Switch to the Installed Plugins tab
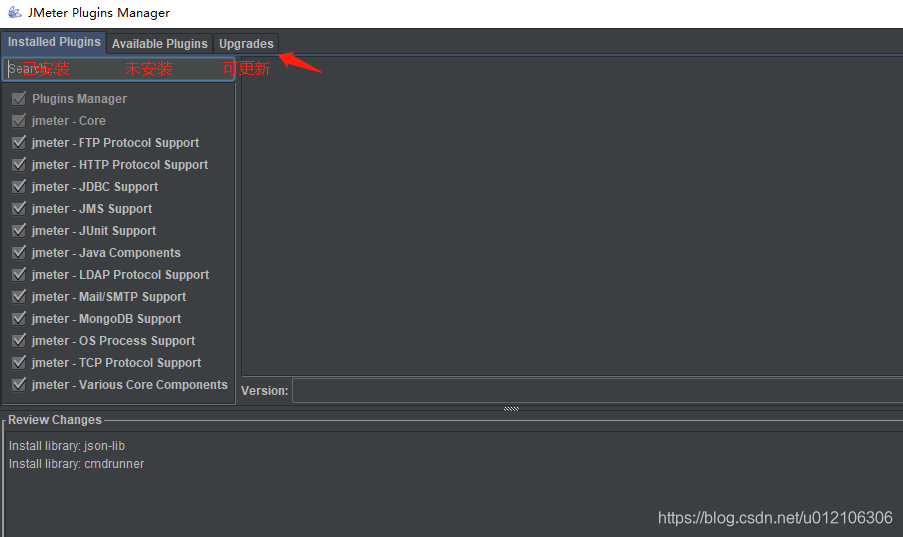Screen dimensions: 903x537 54,42
